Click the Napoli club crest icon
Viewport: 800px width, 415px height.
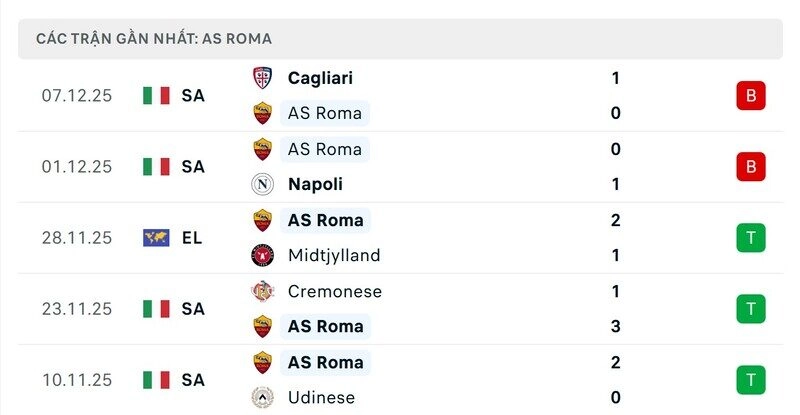pos(263,184)
